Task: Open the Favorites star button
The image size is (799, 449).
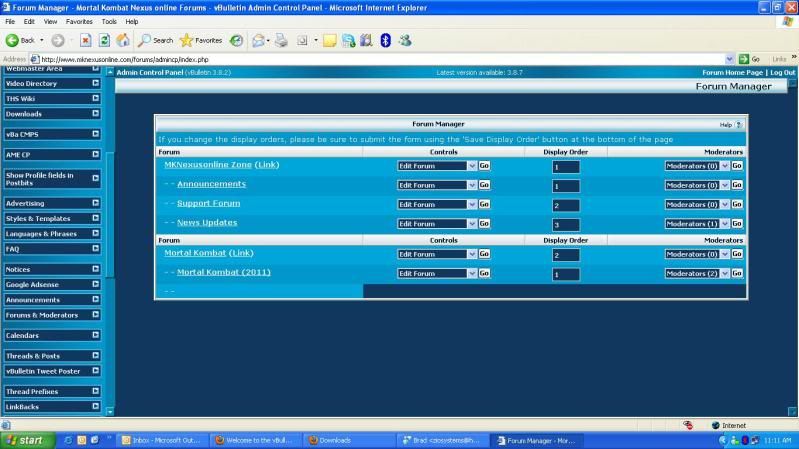Action: (201, 40)
